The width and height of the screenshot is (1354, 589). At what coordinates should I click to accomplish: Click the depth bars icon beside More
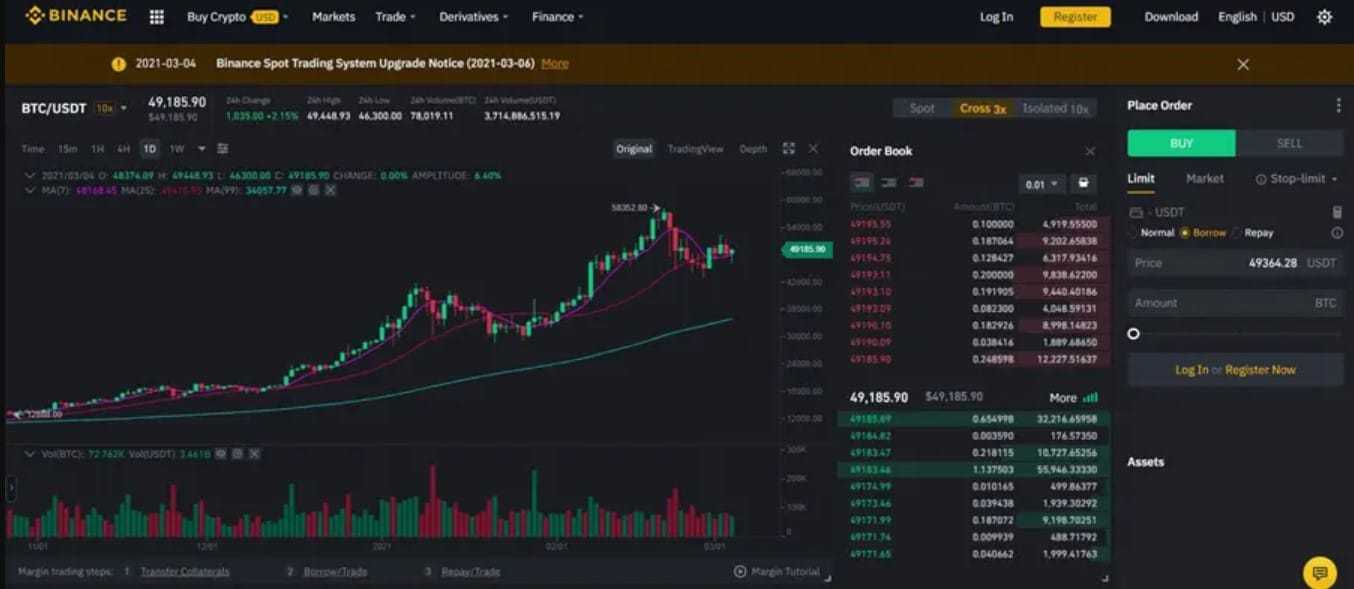1090,397
